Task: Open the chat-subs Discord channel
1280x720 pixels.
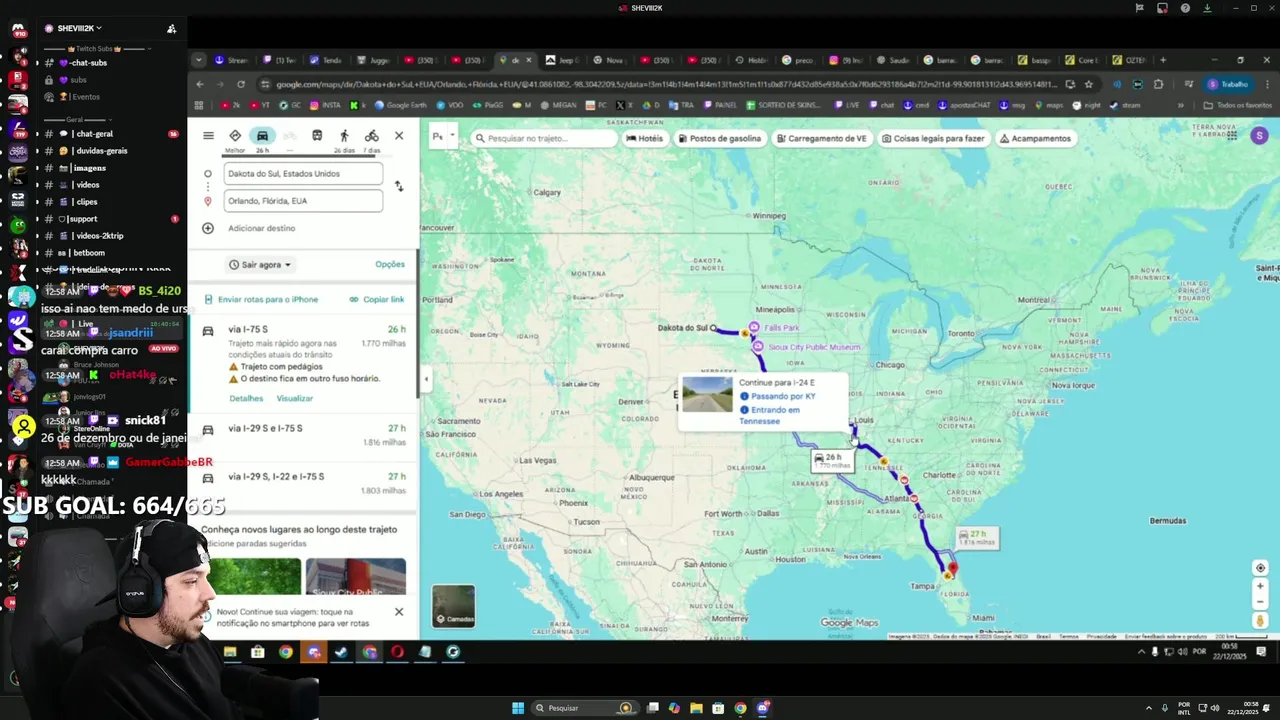Action: 88,63
